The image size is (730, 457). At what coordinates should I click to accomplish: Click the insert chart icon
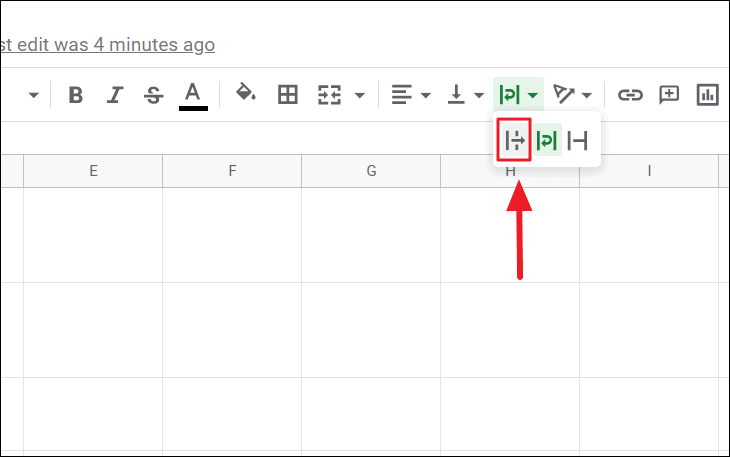pos(708,95)
